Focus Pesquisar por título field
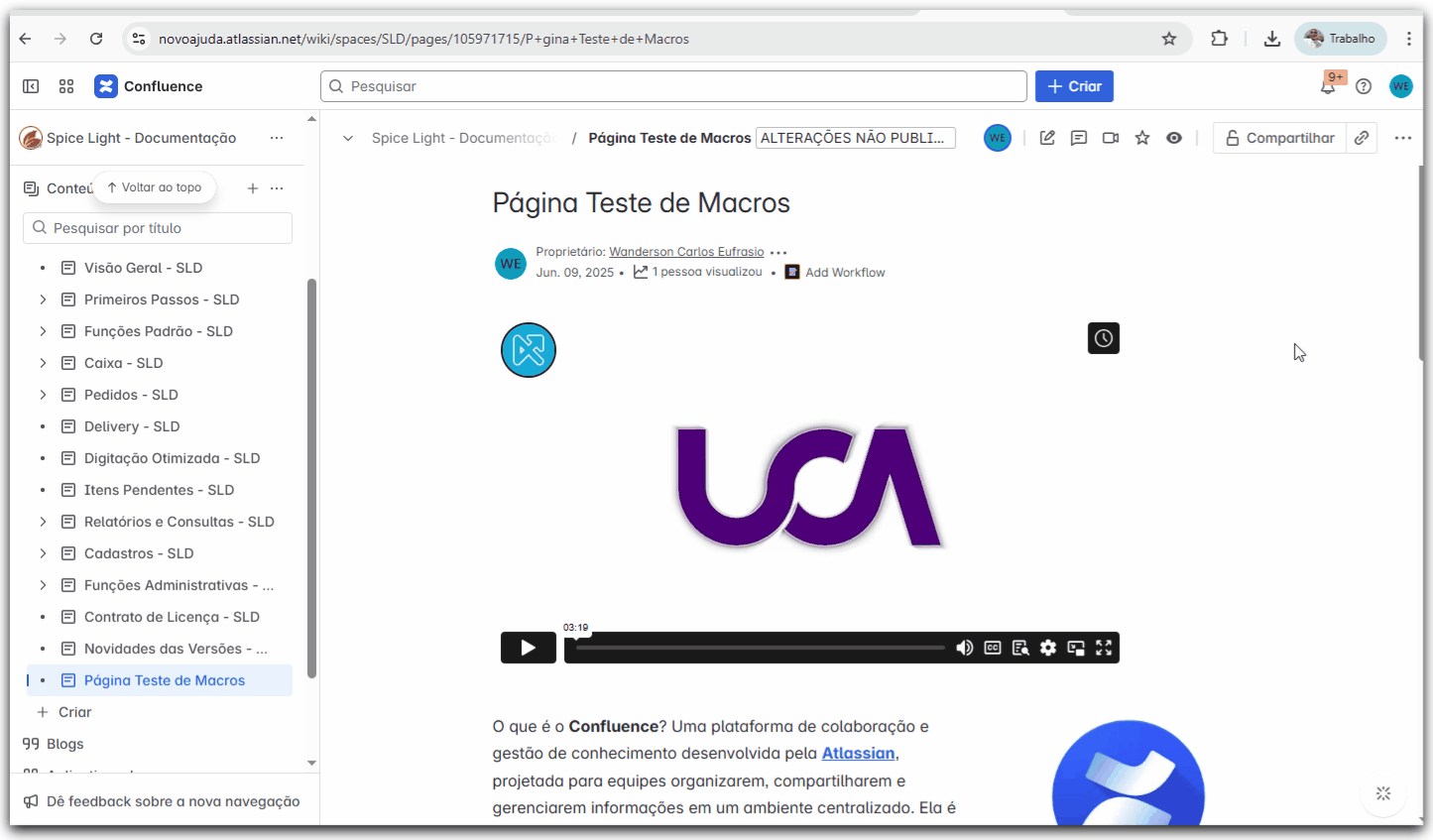Screen dimensions: 1433x840 click(x=158, y=228)
